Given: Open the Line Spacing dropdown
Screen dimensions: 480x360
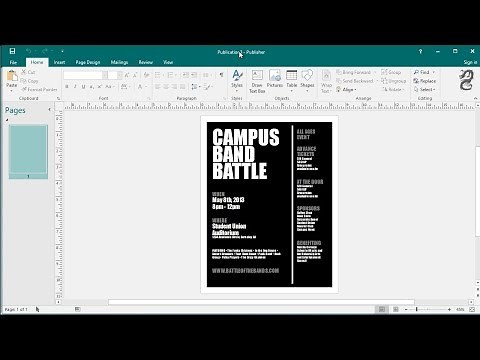Looking at the screenshot, I should click(195, 87).
